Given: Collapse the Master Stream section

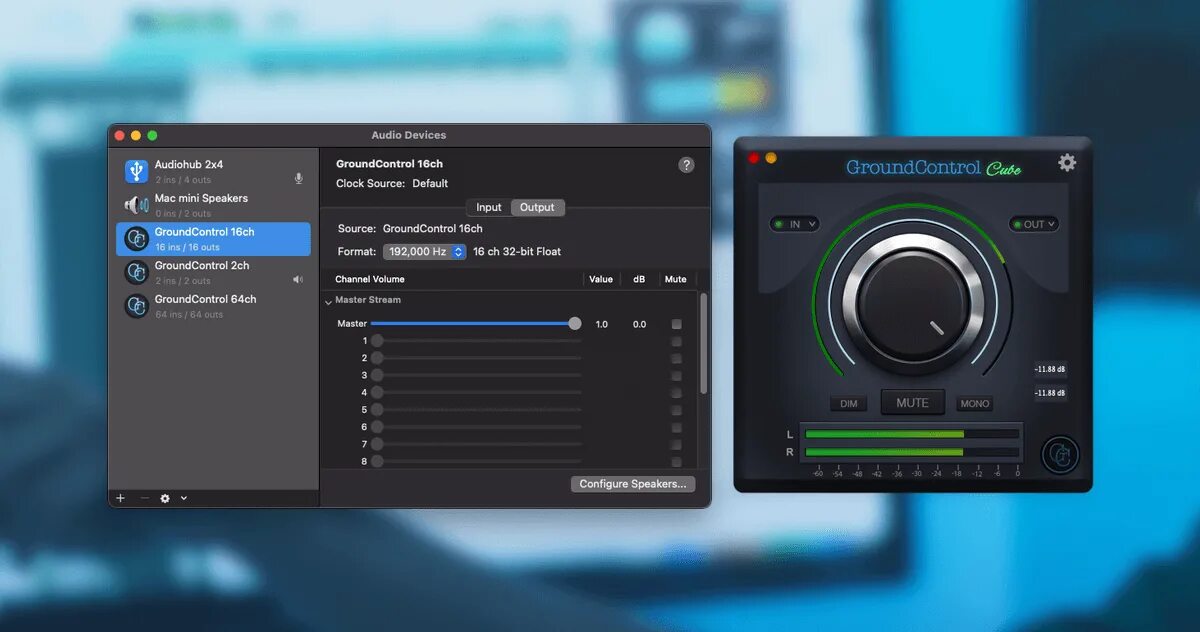Looking at the screenshot, I should (329, 301).
